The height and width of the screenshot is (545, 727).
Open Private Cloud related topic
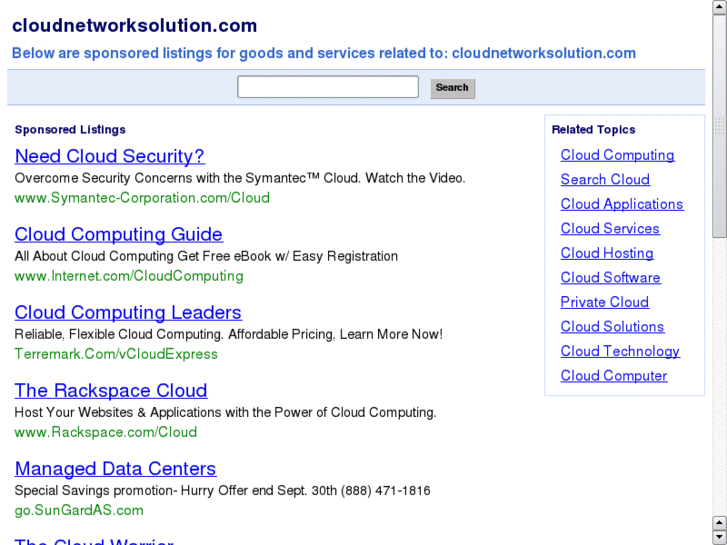coord(604,302)
